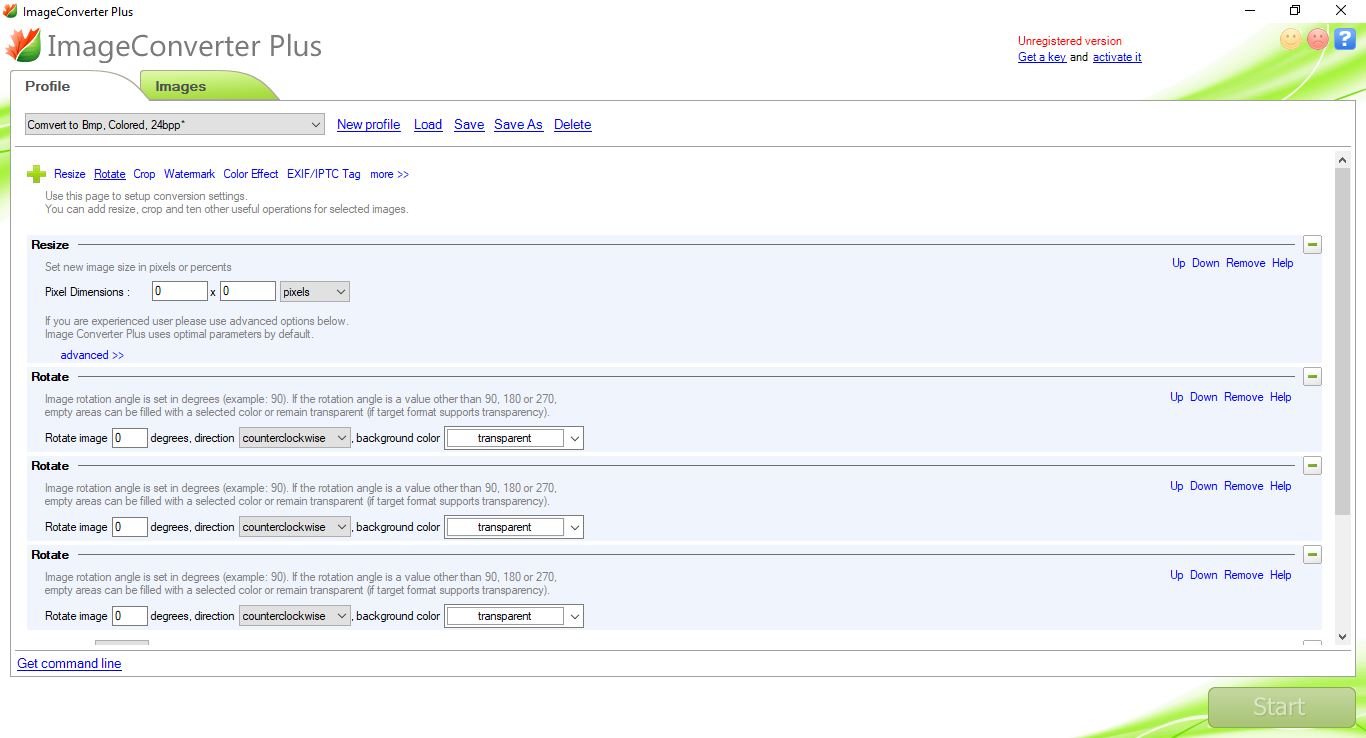The image size is (1366, 738).
Task: Click the Save As link
Action: tap(518, 125)
